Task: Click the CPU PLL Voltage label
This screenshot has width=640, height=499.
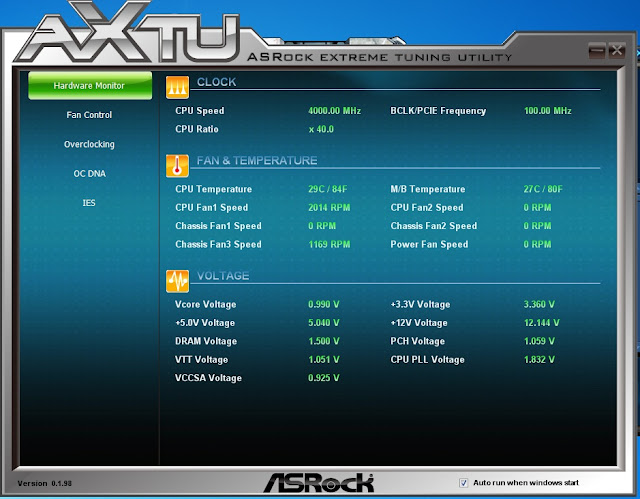Action: pos(427,359)
